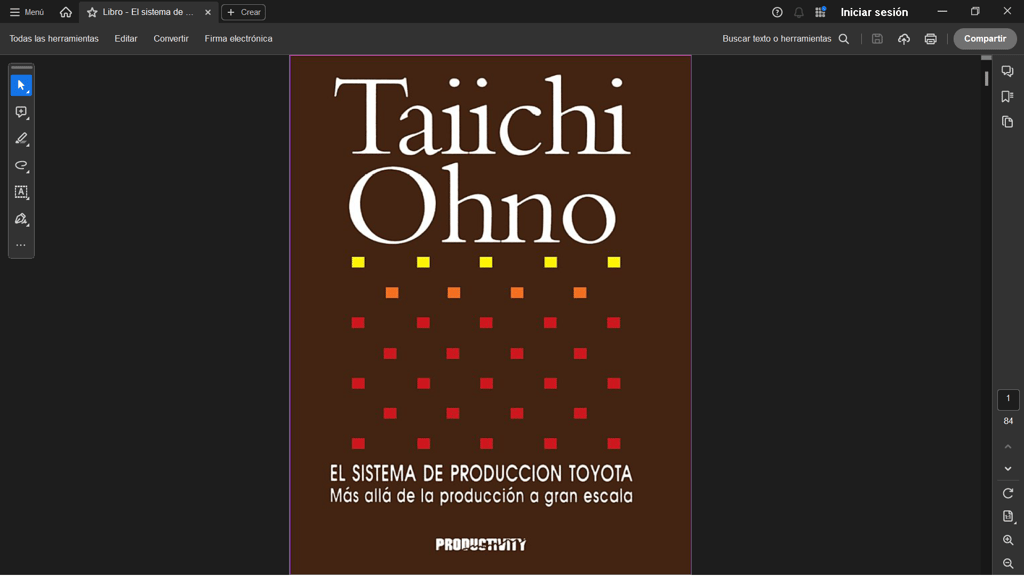Image resolution: width=1024 pixels, height=576 pixels.
Task: Zoom out with the magnifier minus
Action: click(1008, 563)
